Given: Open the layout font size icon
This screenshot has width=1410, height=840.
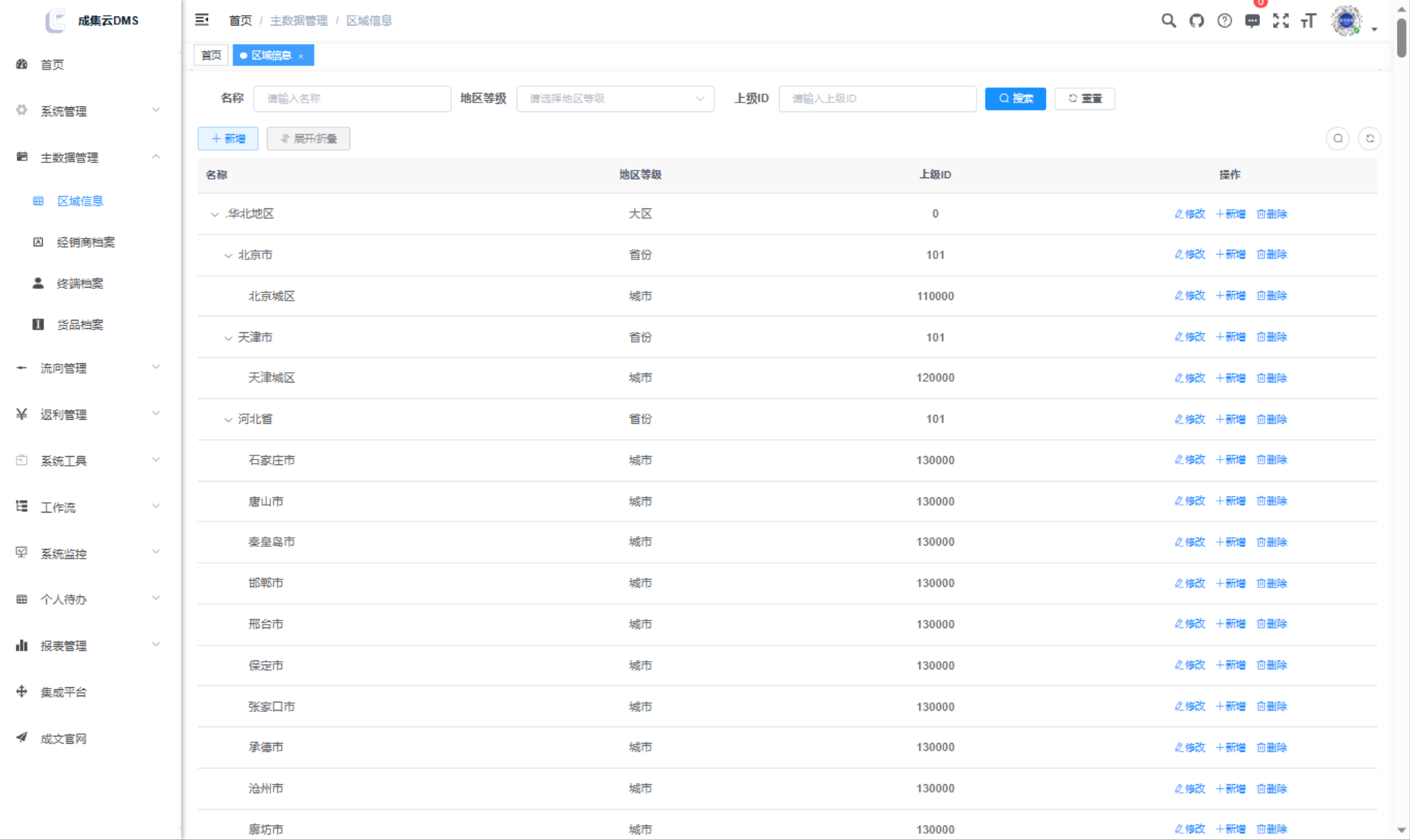Looking at the screenshot, I should pyautogui.click(x=1308, y=21).
